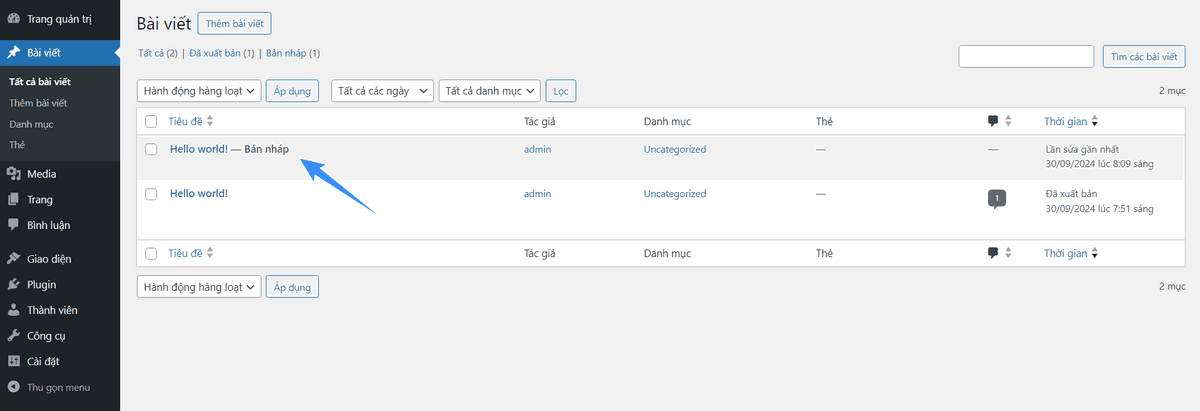Click the Giao diện brush icon

click(x=13, y=259)
